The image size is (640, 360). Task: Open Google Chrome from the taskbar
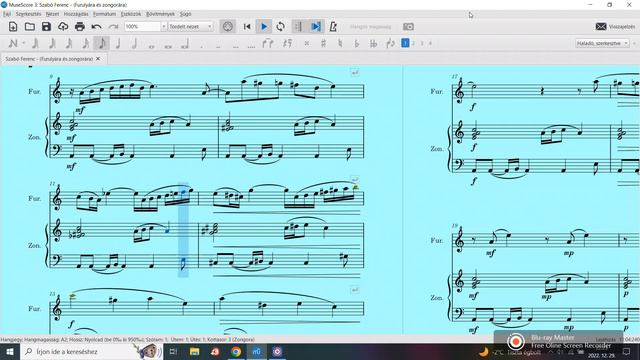point(236,351)
